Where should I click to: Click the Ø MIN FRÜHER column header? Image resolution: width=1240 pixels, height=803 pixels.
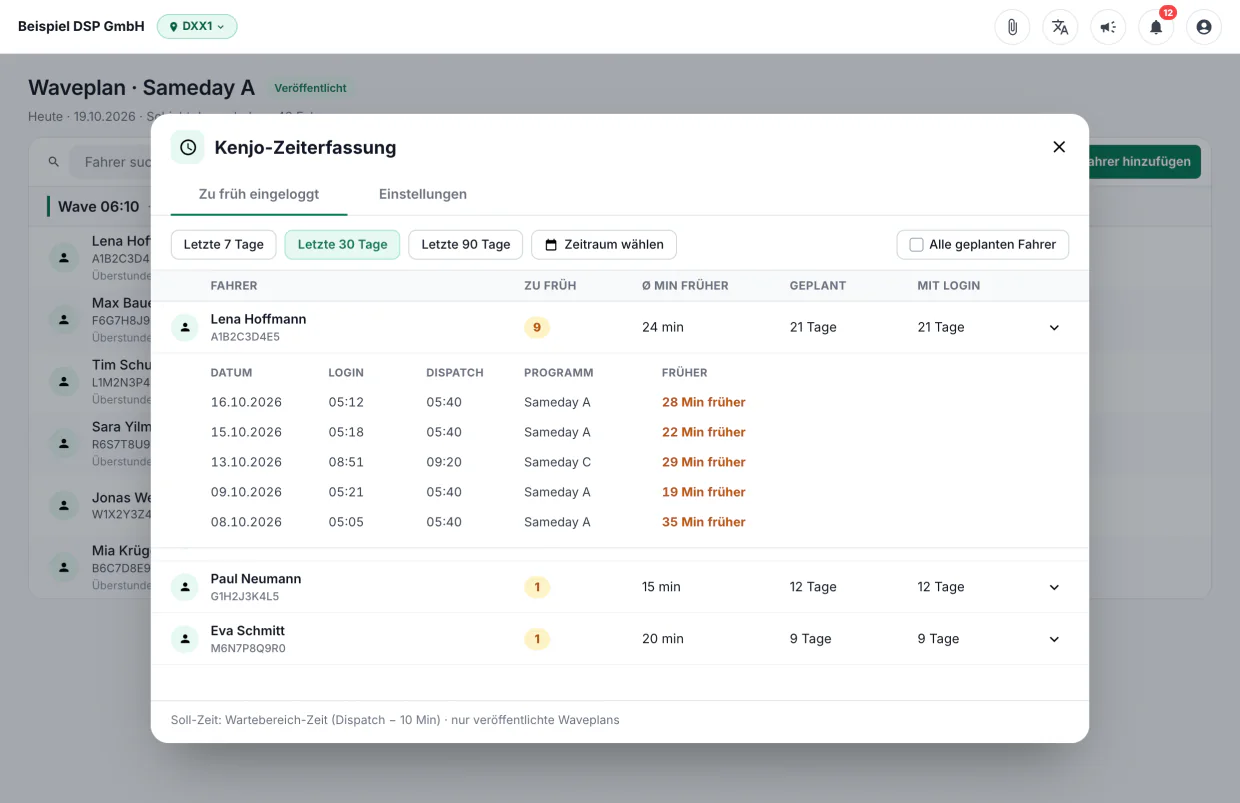[x=685, y=286]
